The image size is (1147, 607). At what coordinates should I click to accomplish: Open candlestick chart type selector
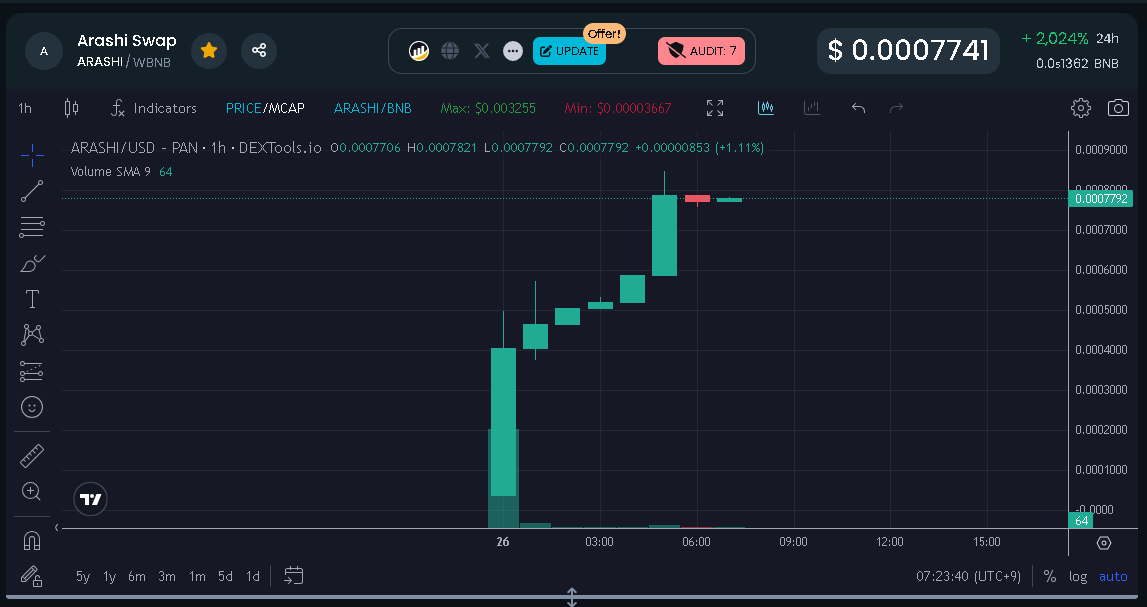71,108
